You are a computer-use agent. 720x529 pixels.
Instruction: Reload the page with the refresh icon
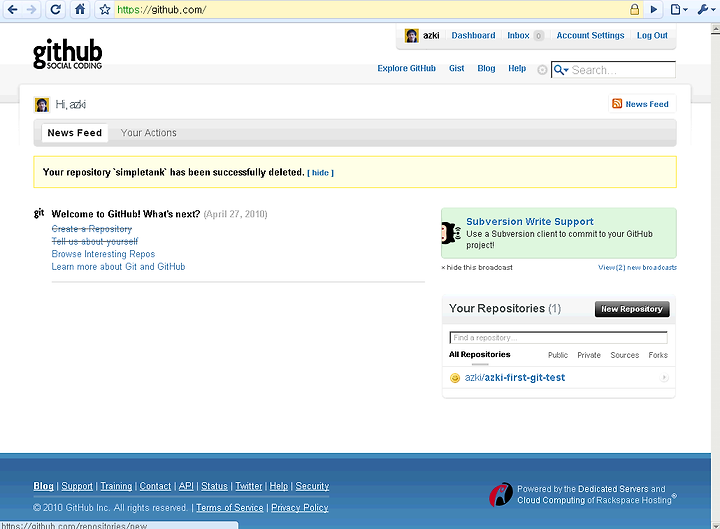tap(56, 10)
